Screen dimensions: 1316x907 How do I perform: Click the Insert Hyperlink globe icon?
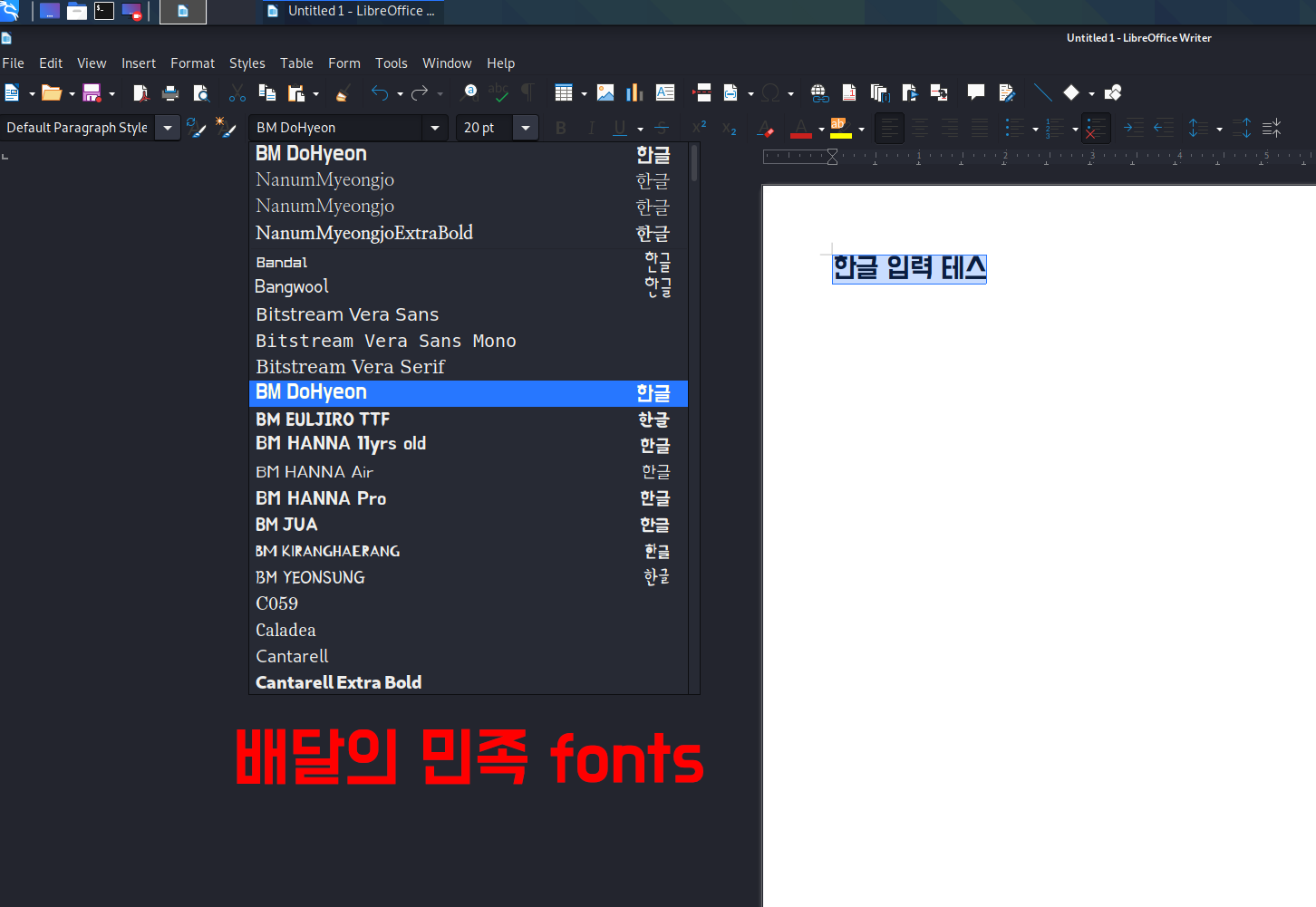(x=819, y=92)
